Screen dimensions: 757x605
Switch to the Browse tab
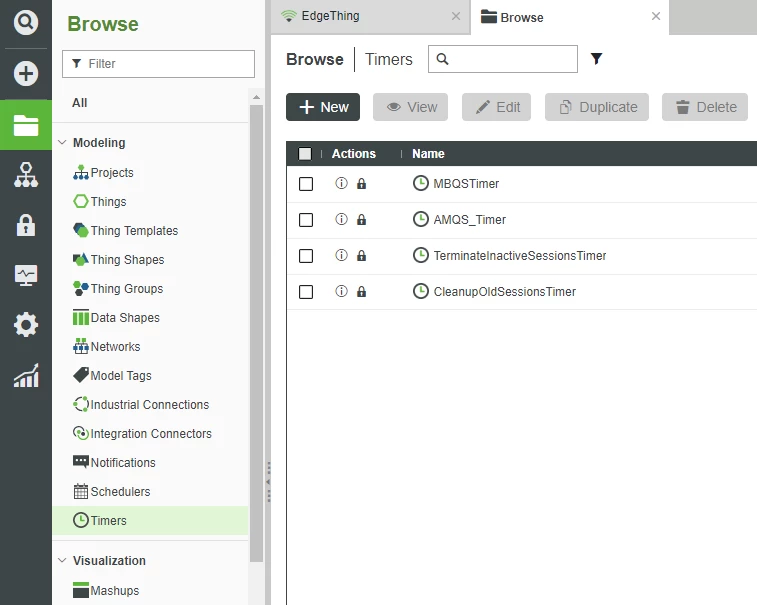(x=570, y=17)
